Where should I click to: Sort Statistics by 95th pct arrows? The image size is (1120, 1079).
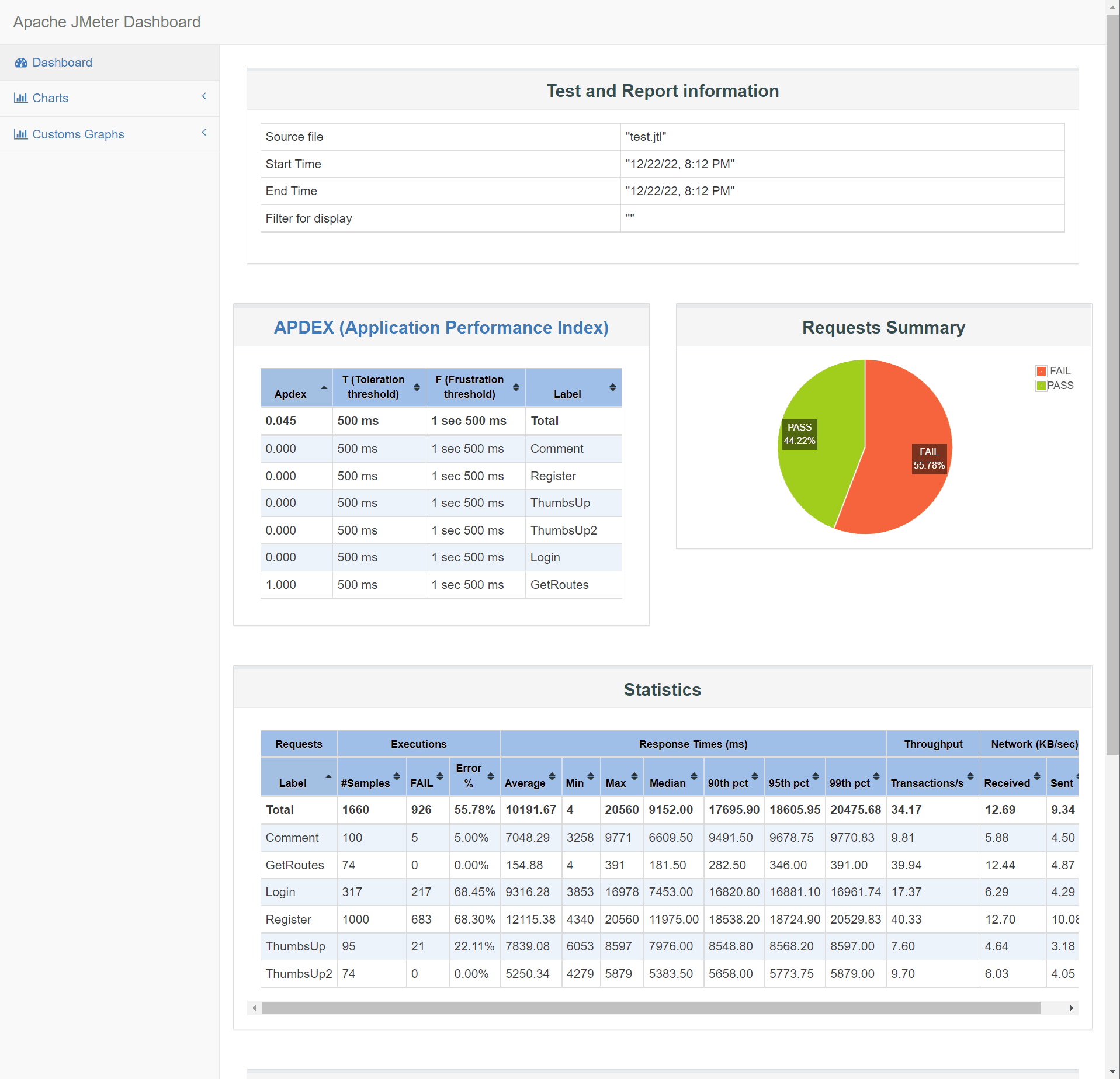816,776
